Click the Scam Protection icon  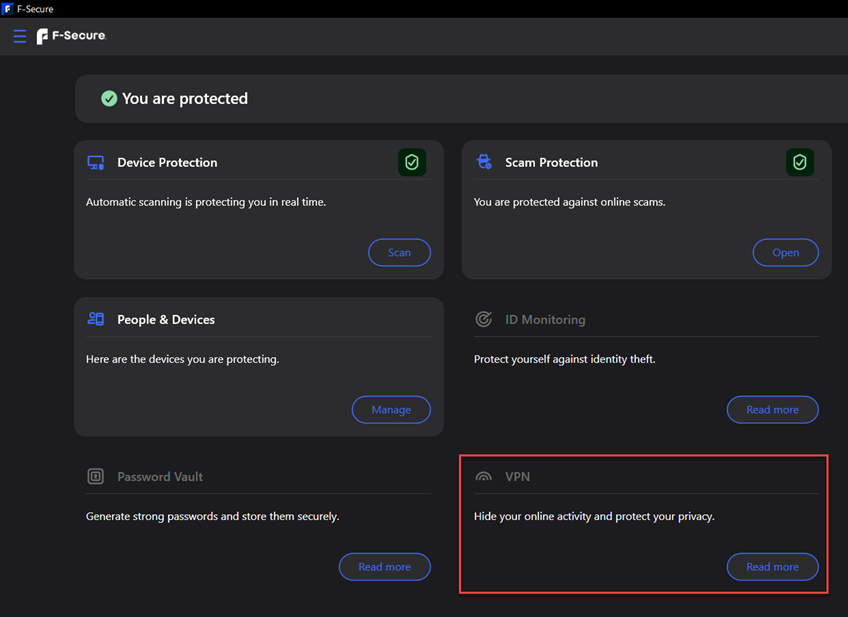[484, 162]
